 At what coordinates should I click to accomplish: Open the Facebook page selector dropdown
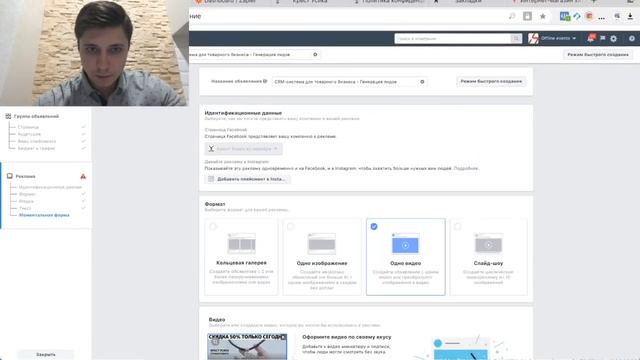(243, 149)
